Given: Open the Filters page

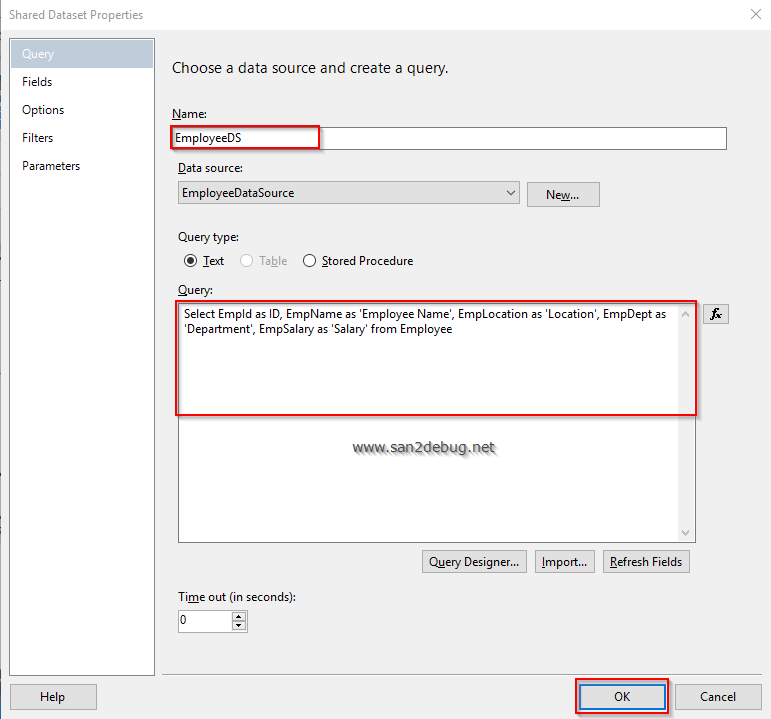Looking at the screenshot, I should tap(38, 138).
